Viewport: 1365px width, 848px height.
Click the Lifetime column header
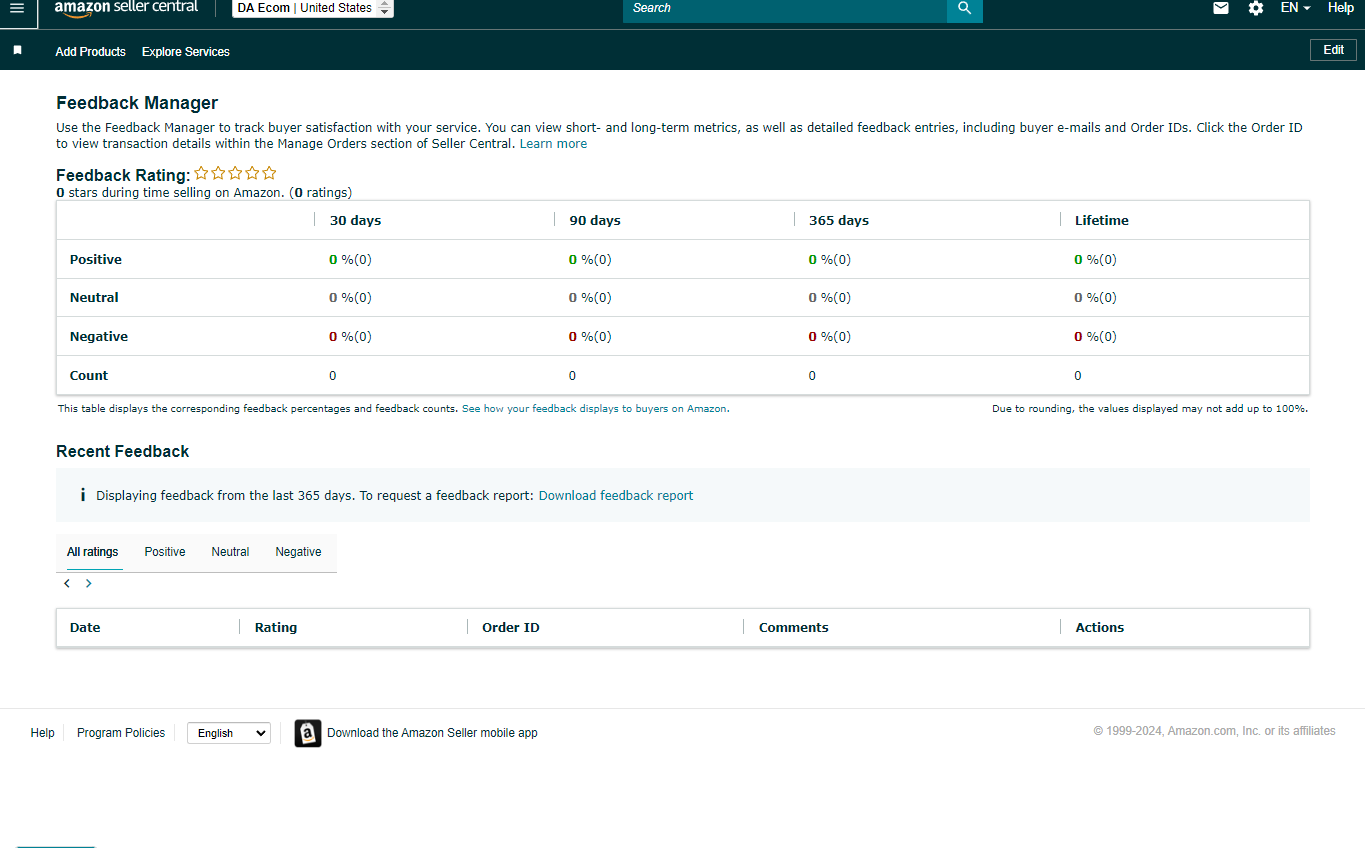click(x=1102, y=221)
